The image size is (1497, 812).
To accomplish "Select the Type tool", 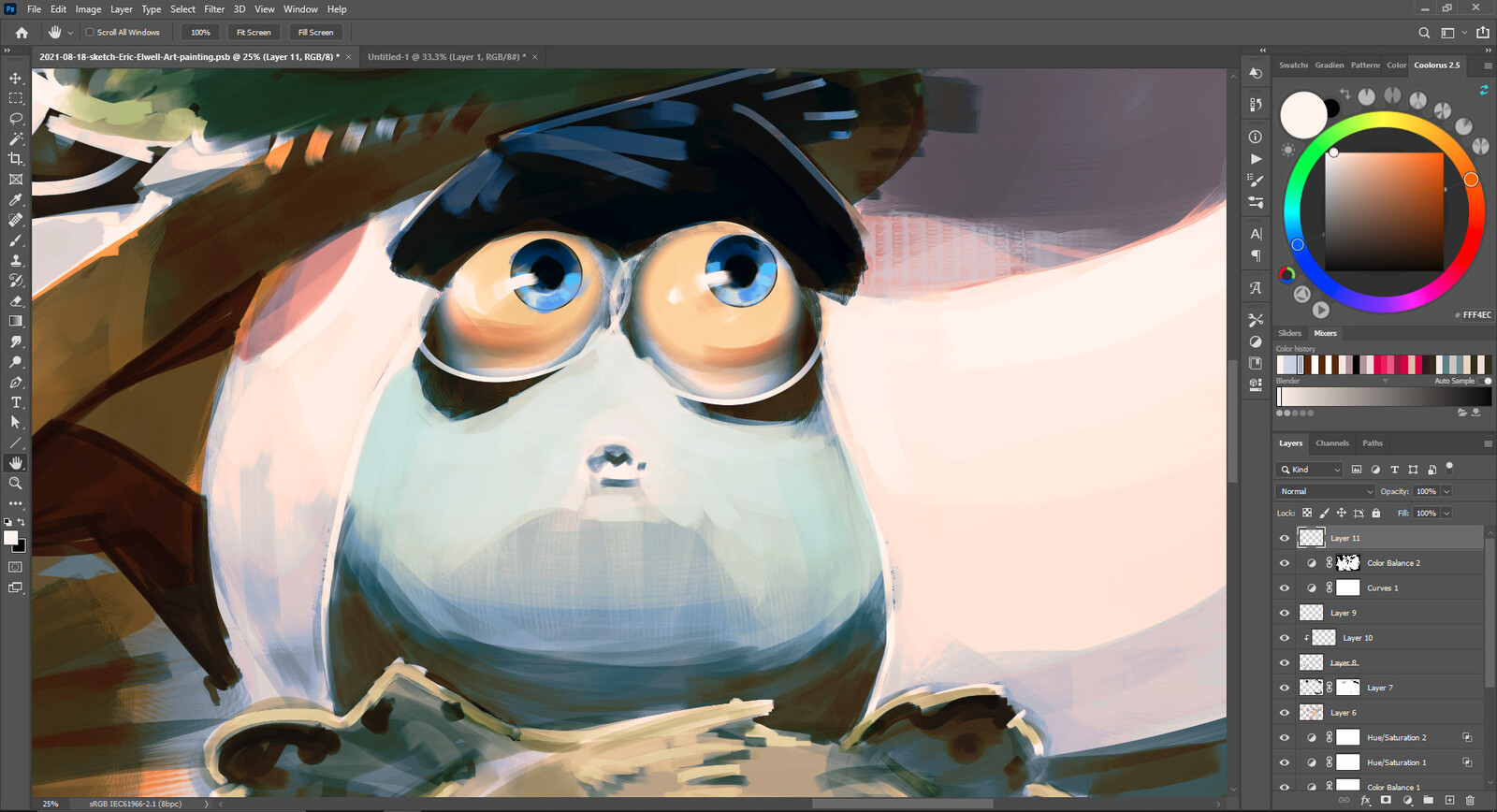I will [x=16, y=402].
